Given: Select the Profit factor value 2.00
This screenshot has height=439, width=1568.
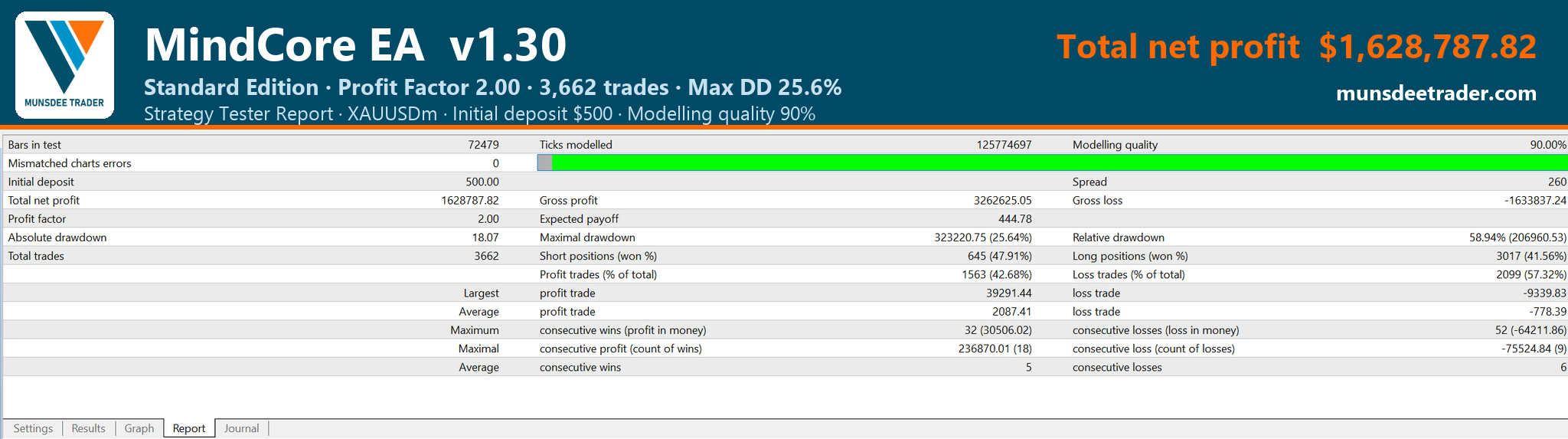Looking at the screenshot, I should (x=488, y=219).
